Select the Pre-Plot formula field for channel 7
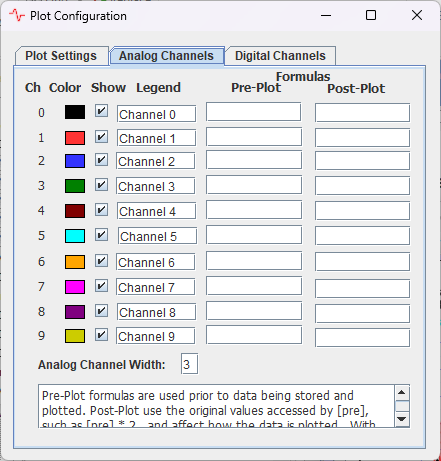Viewport: 441px width, 461px height. point(254,286)
